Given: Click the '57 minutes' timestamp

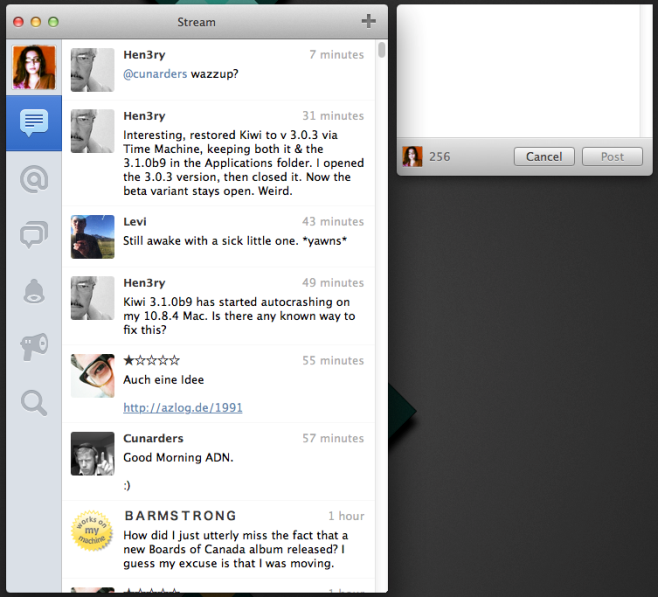Looking at the screenshot, I should pyautogui.click(x=333, y=438).
